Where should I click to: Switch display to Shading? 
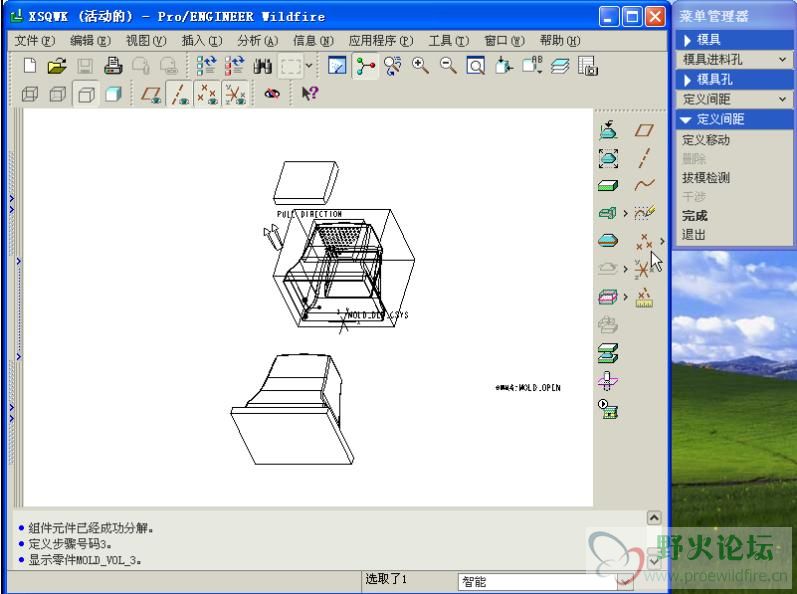point(113,94)
